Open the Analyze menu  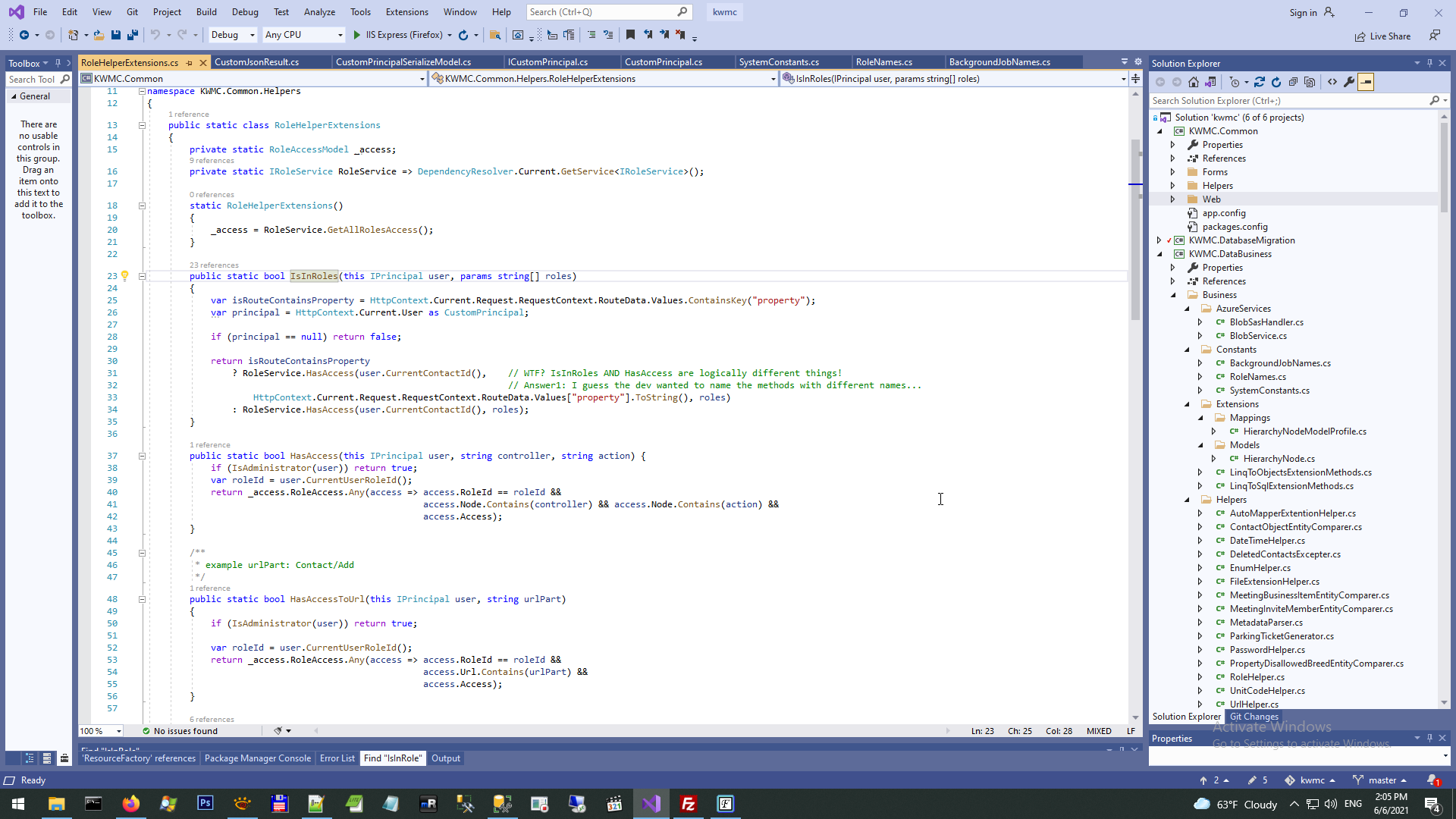(319, 12)
